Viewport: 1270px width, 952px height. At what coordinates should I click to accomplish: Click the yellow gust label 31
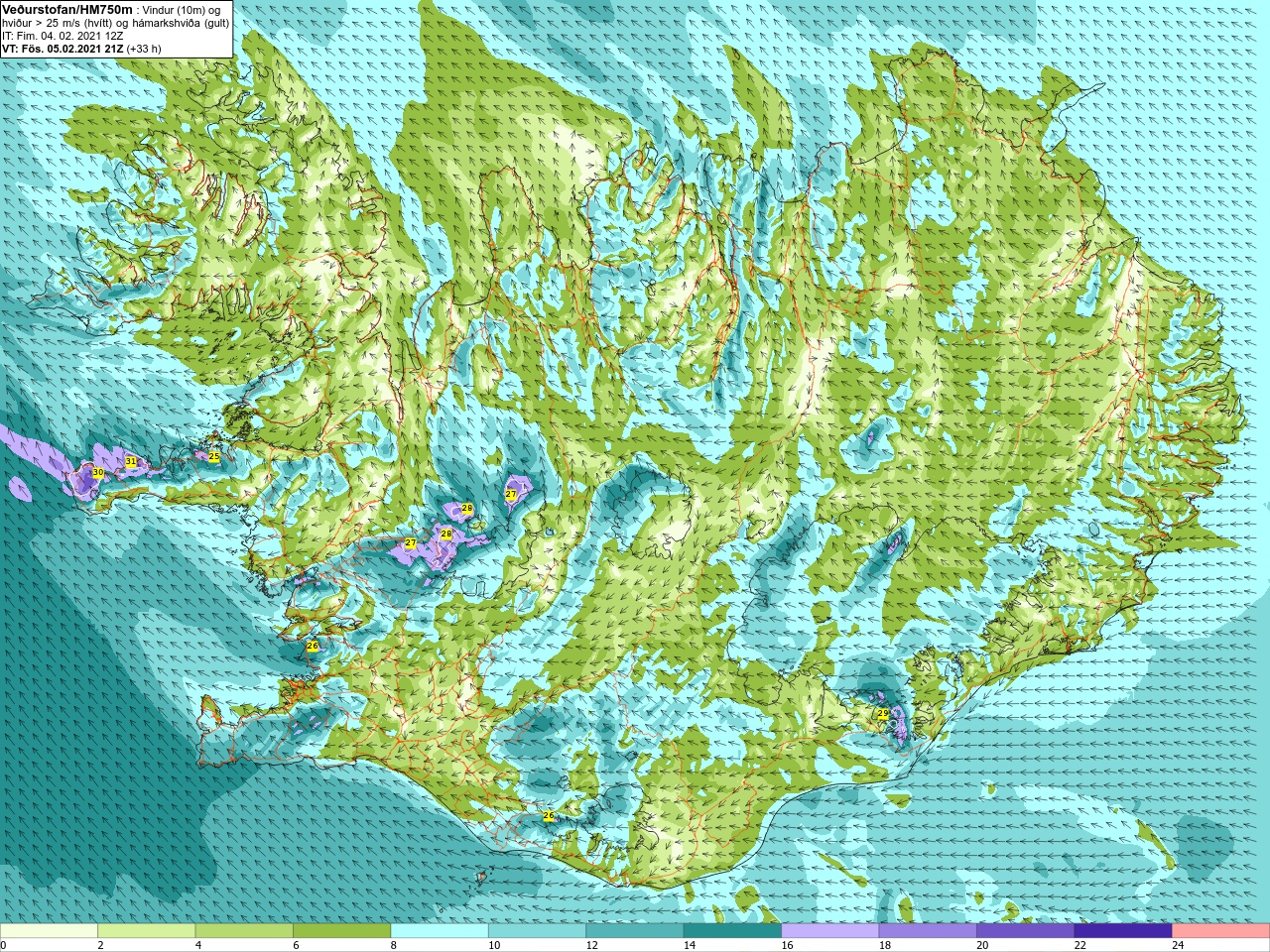tap(131, 462)
